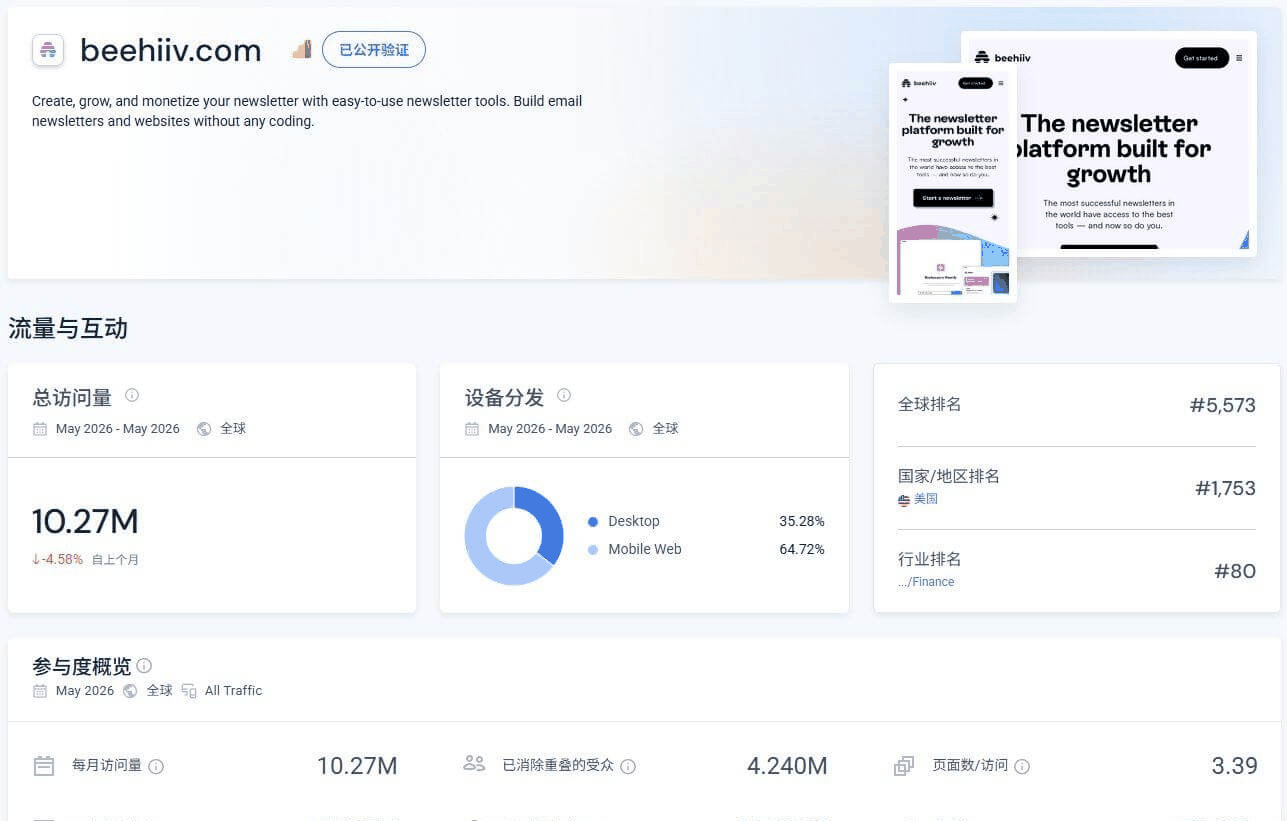Viewport: 1287px width, 821px height.
Task: Click the 3.39 pages per visit value
Action: coord(1234,766)
